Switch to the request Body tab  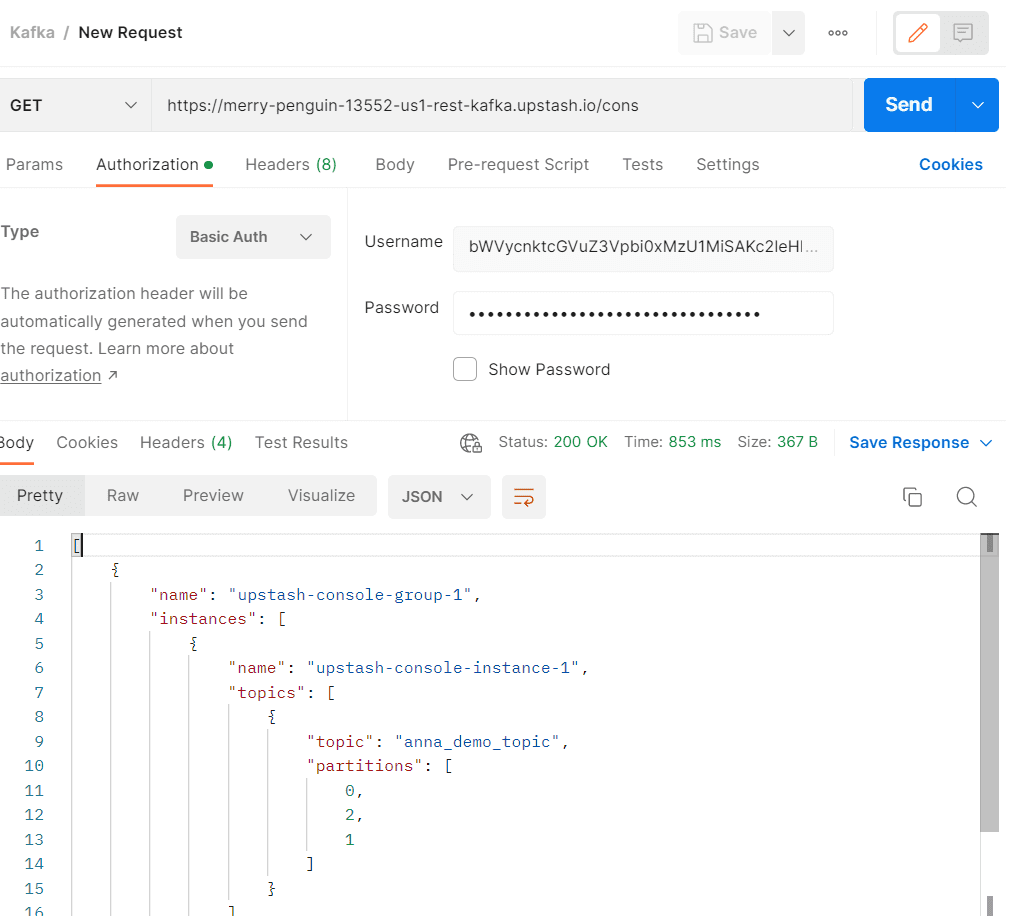tap(395, 165)
